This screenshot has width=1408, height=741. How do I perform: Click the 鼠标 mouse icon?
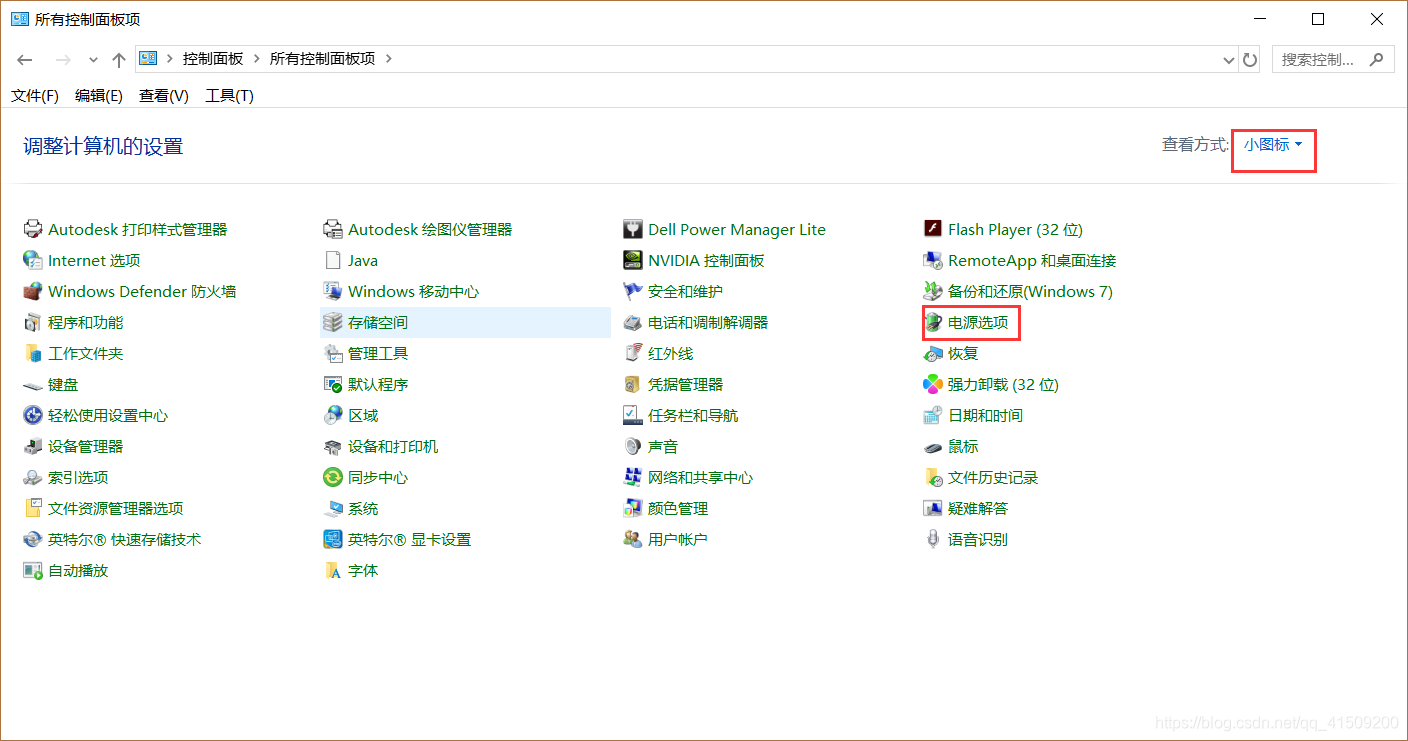[933, 446]
